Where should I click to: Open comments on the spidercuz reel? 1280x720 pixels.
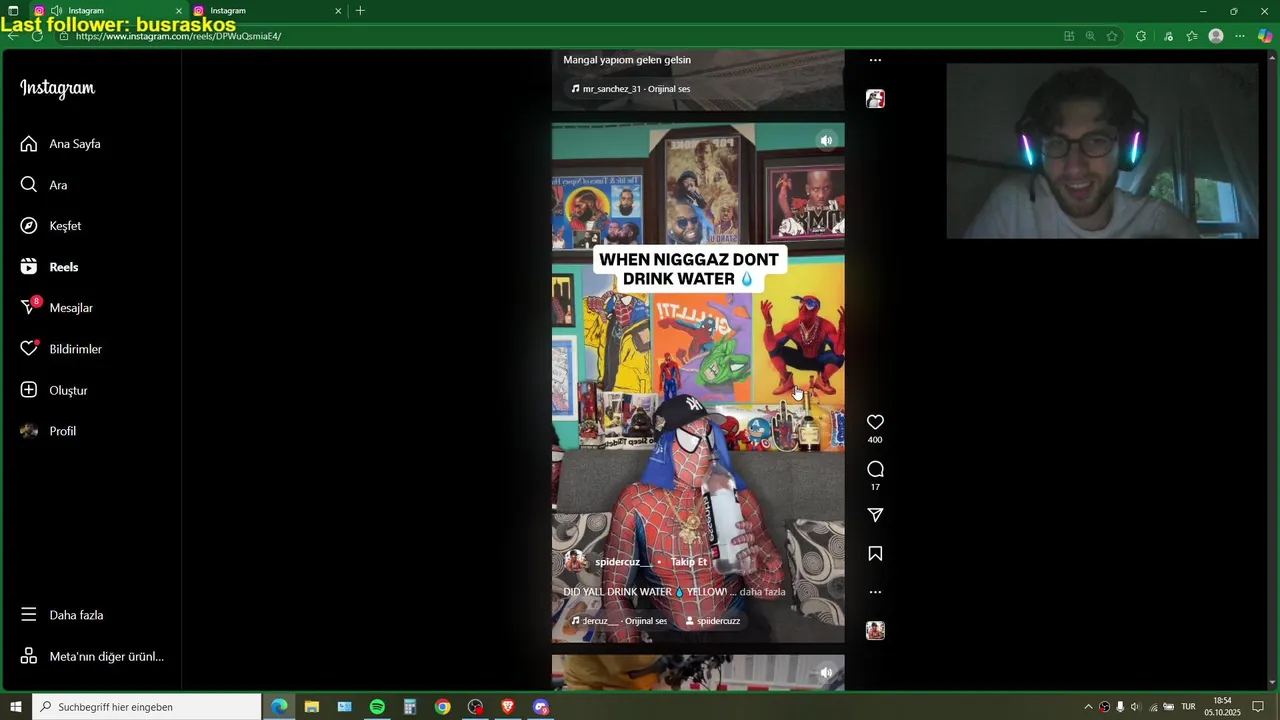point(875,469)
